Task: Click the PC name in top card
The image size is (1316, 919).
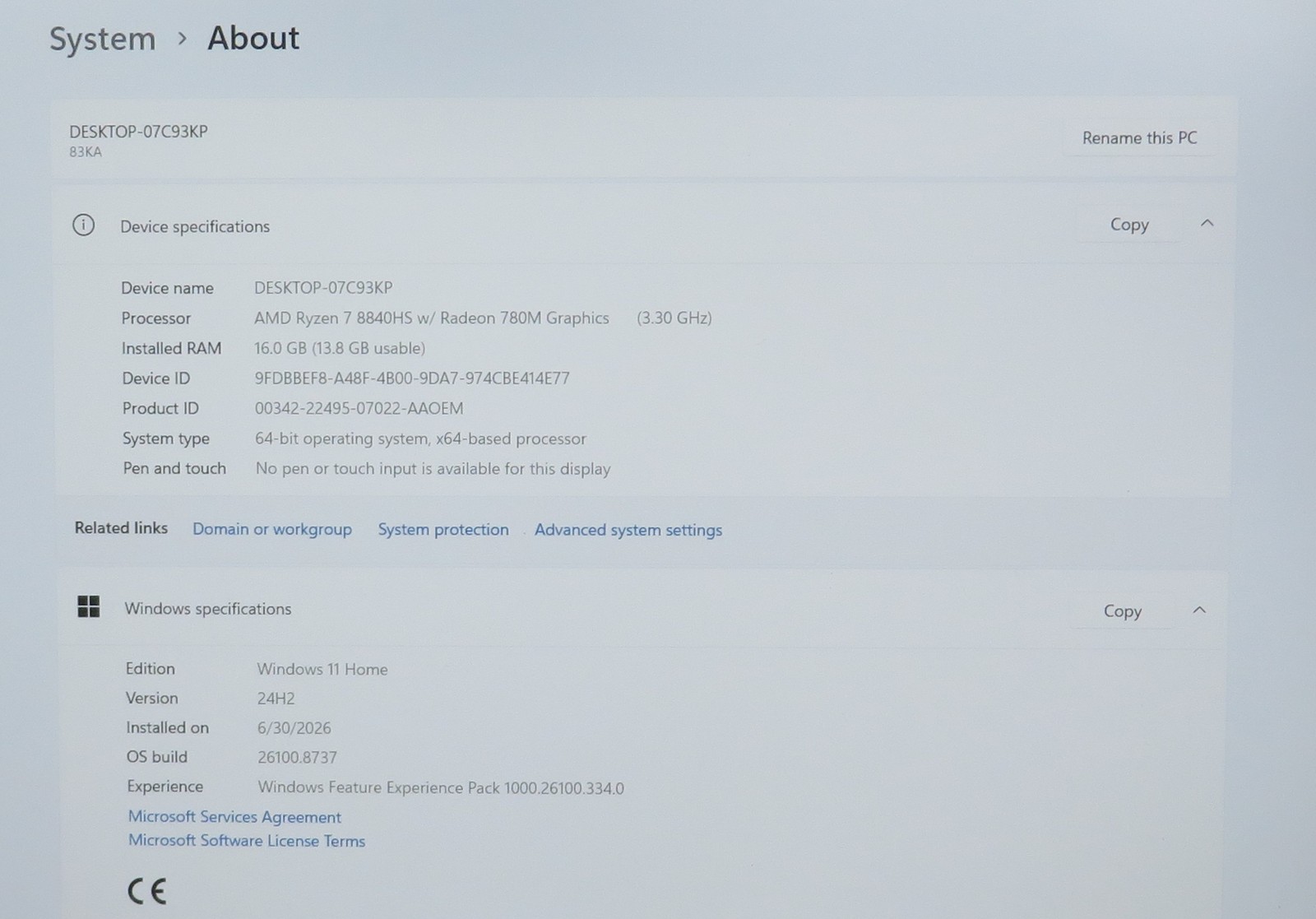Action: click(138, 132)
